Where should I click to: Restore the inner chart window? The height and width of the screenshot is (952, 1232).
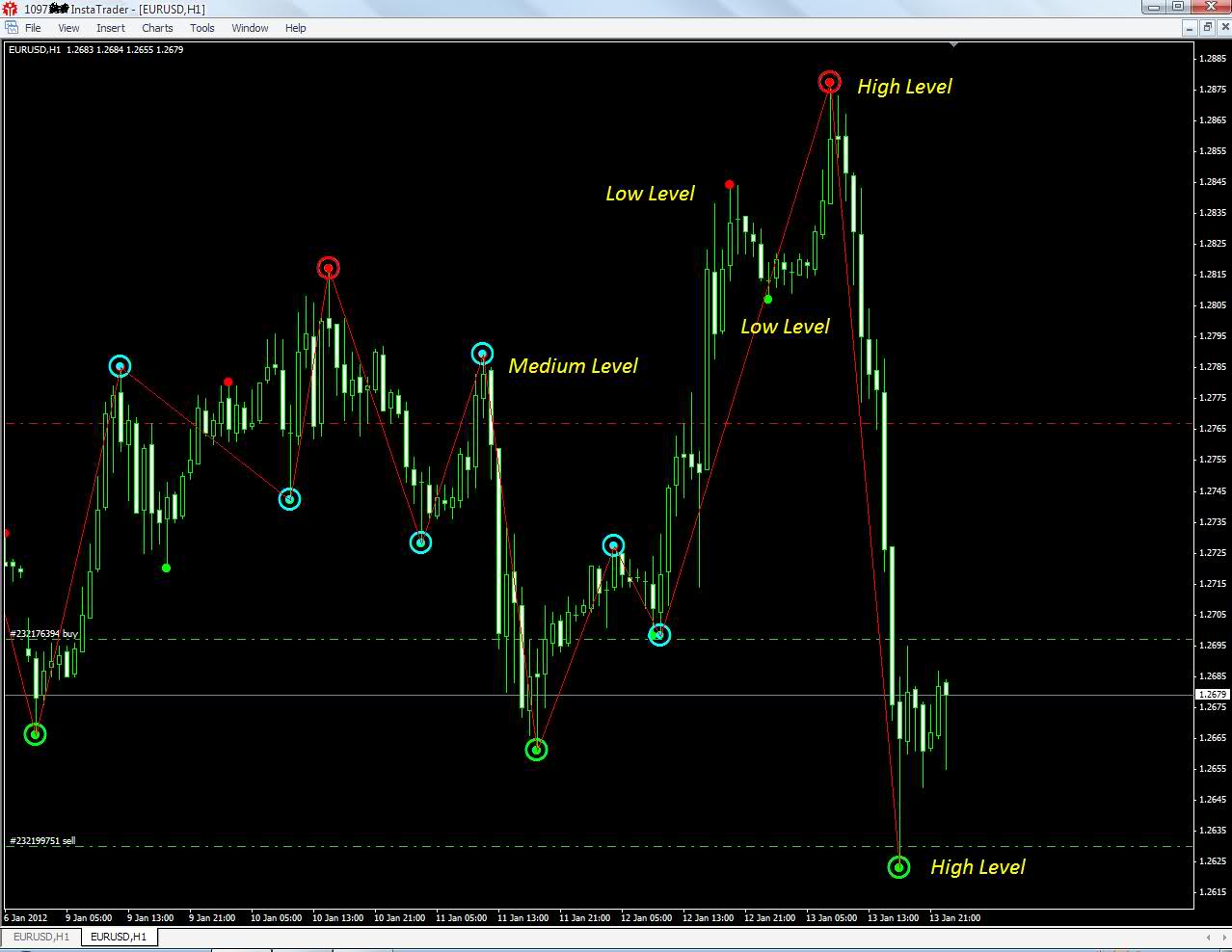(1207, 28)
